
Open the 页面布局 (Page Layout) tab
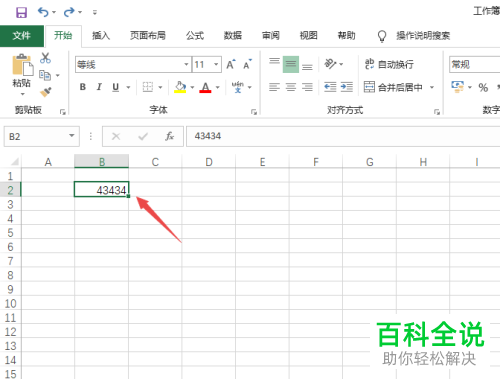(148, 36)
